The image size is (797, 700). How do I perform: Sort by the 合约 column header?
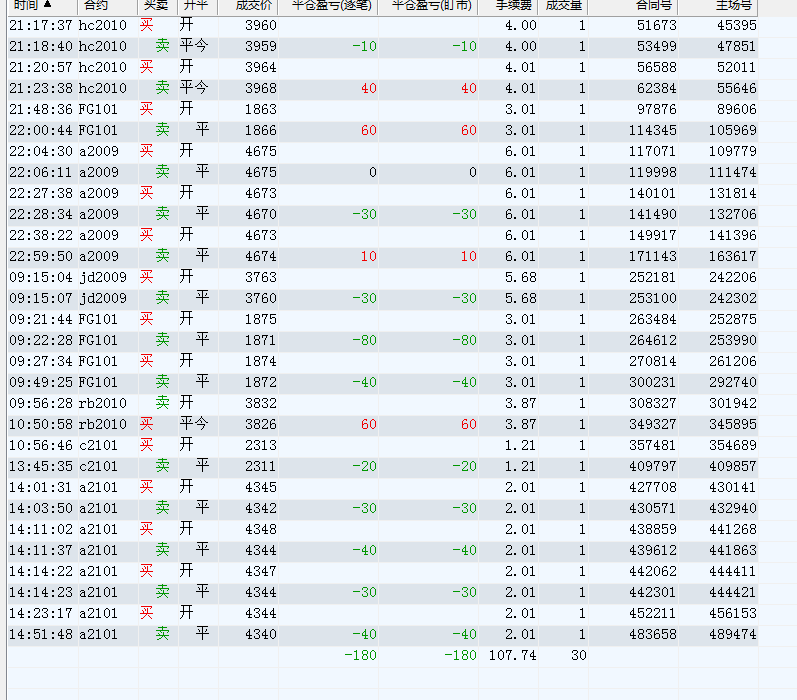coord(96,5)
